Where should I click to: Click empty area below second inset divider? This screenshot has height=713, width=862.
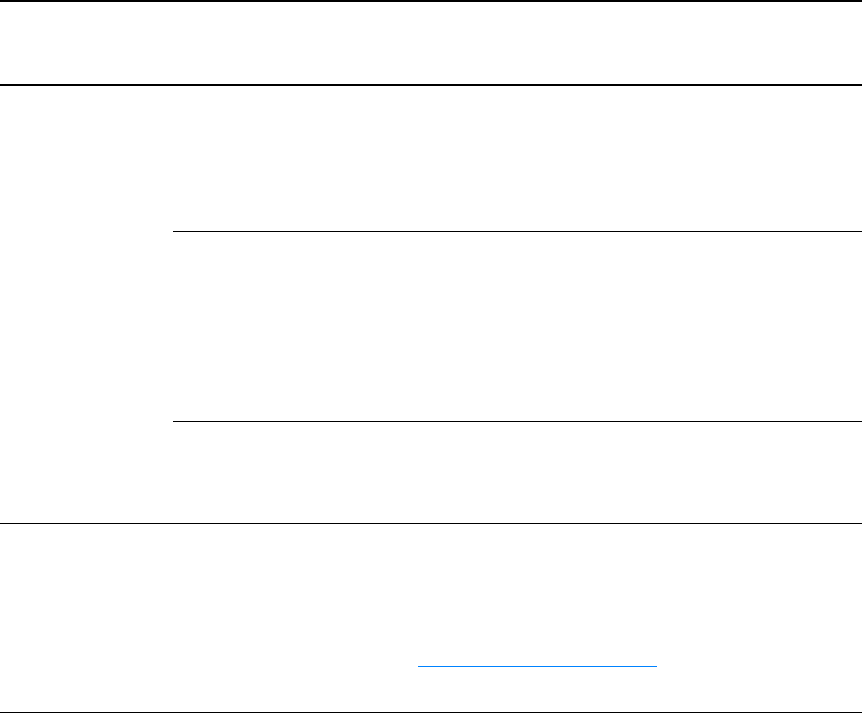click(x=517, y=472)
